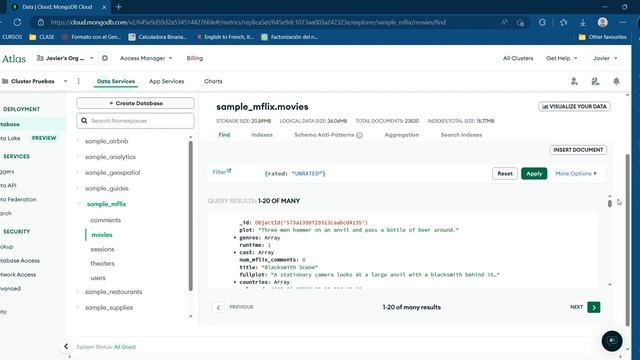Click Insert Document button
Viewport: 640px width, 360px height.
[578, 150]
